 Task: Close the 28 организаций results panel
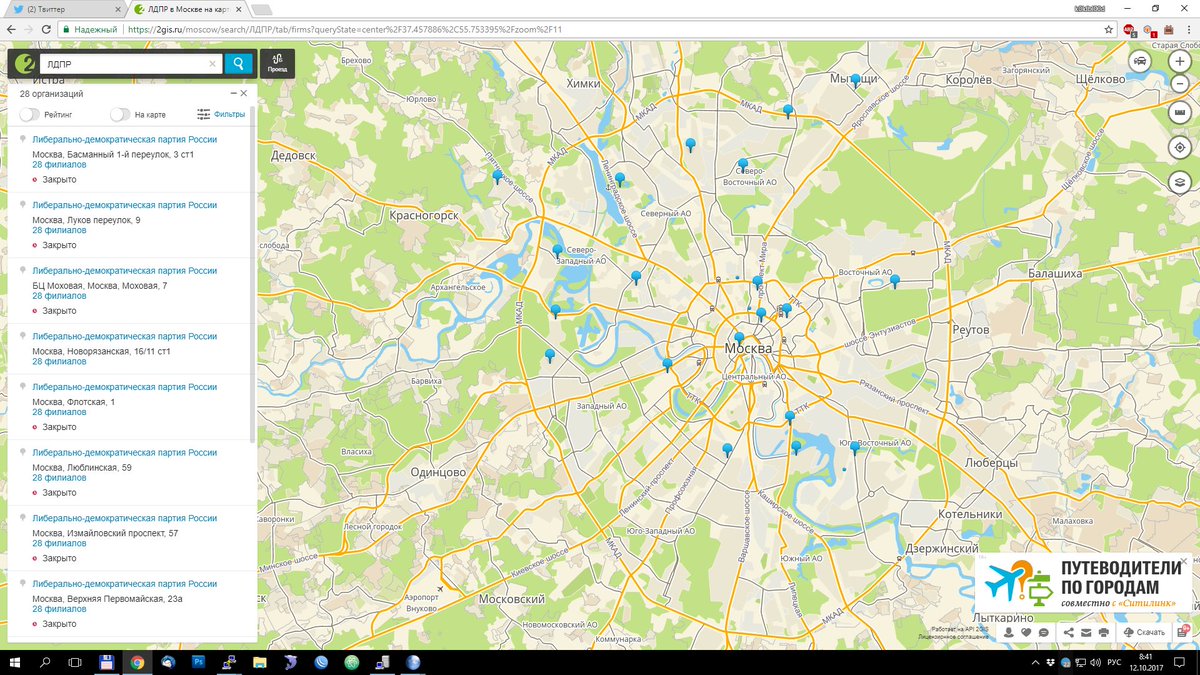tap(243, 93)
